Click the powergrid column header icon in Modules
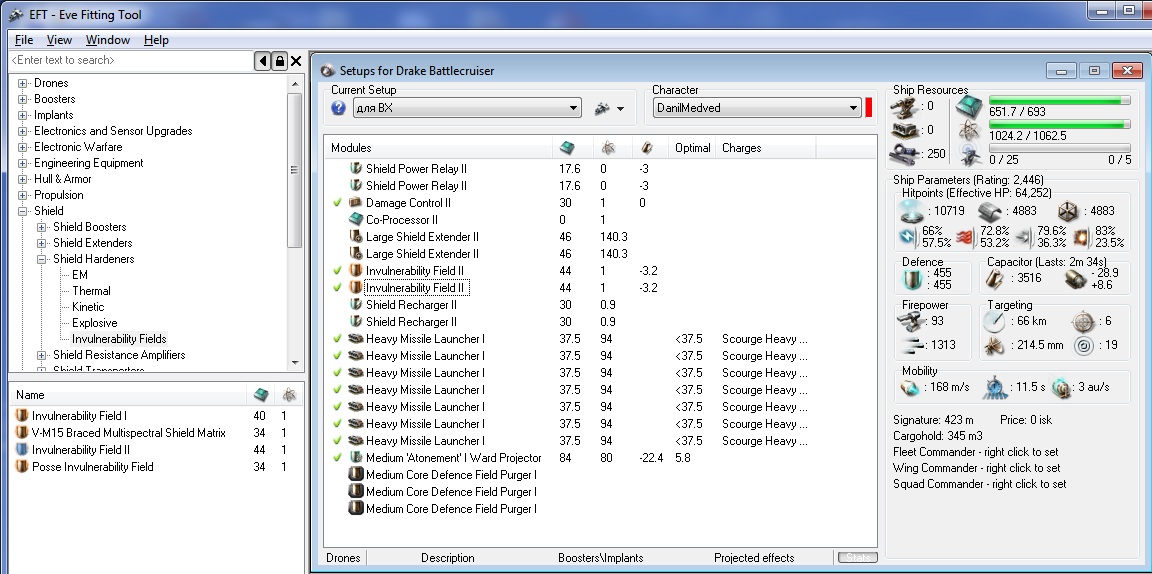Image resolution: width=1152 pixels, height=574 pixels. pos(608,148)
